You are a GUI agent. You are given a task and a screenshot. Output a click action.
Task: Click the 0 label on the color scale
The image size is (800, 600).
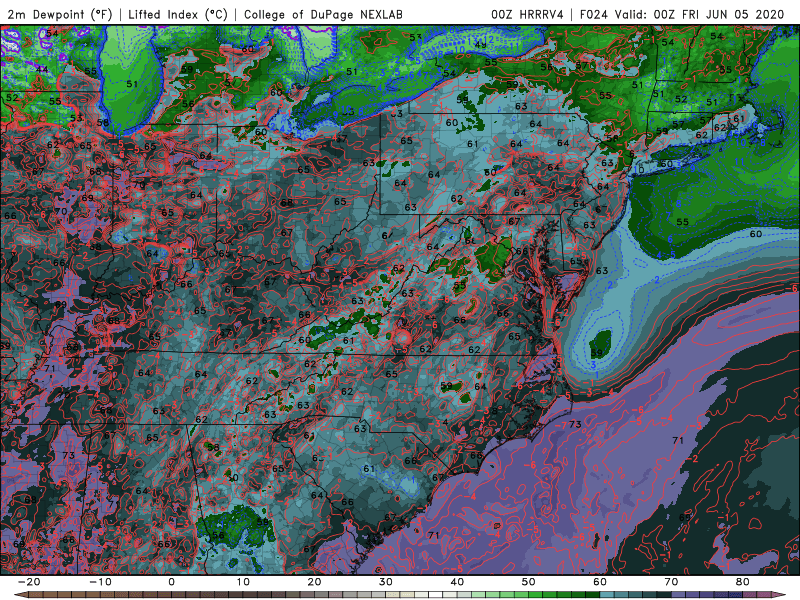(171, 582)
